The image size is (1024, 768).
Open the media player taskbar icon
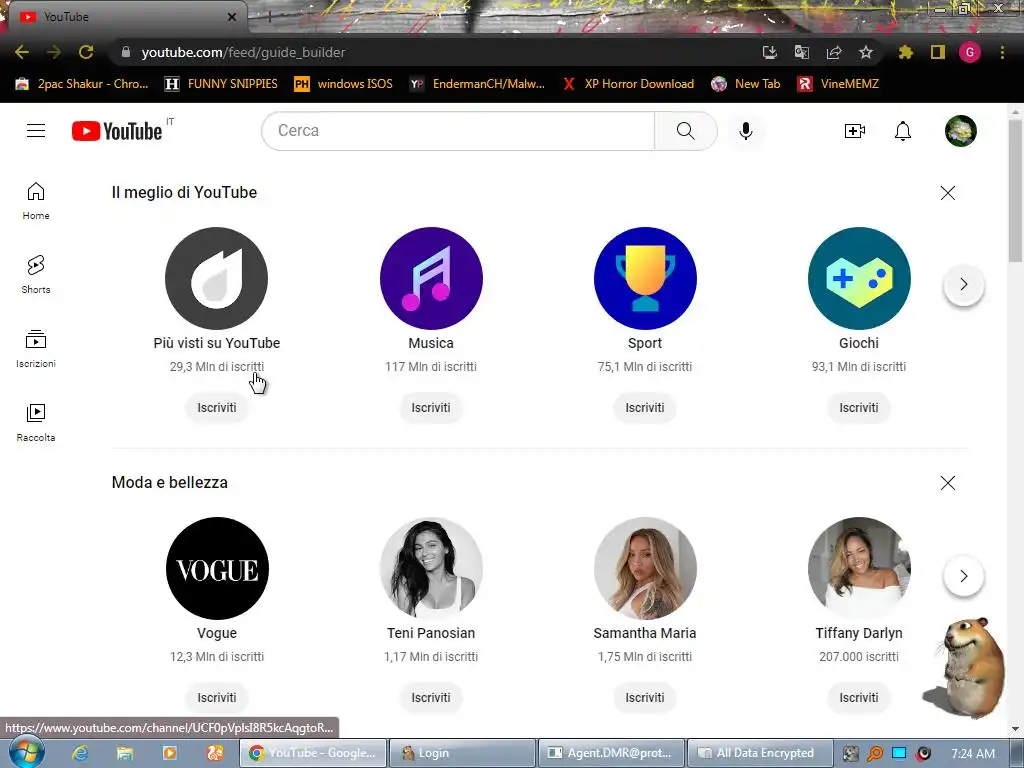click(170, 753)
